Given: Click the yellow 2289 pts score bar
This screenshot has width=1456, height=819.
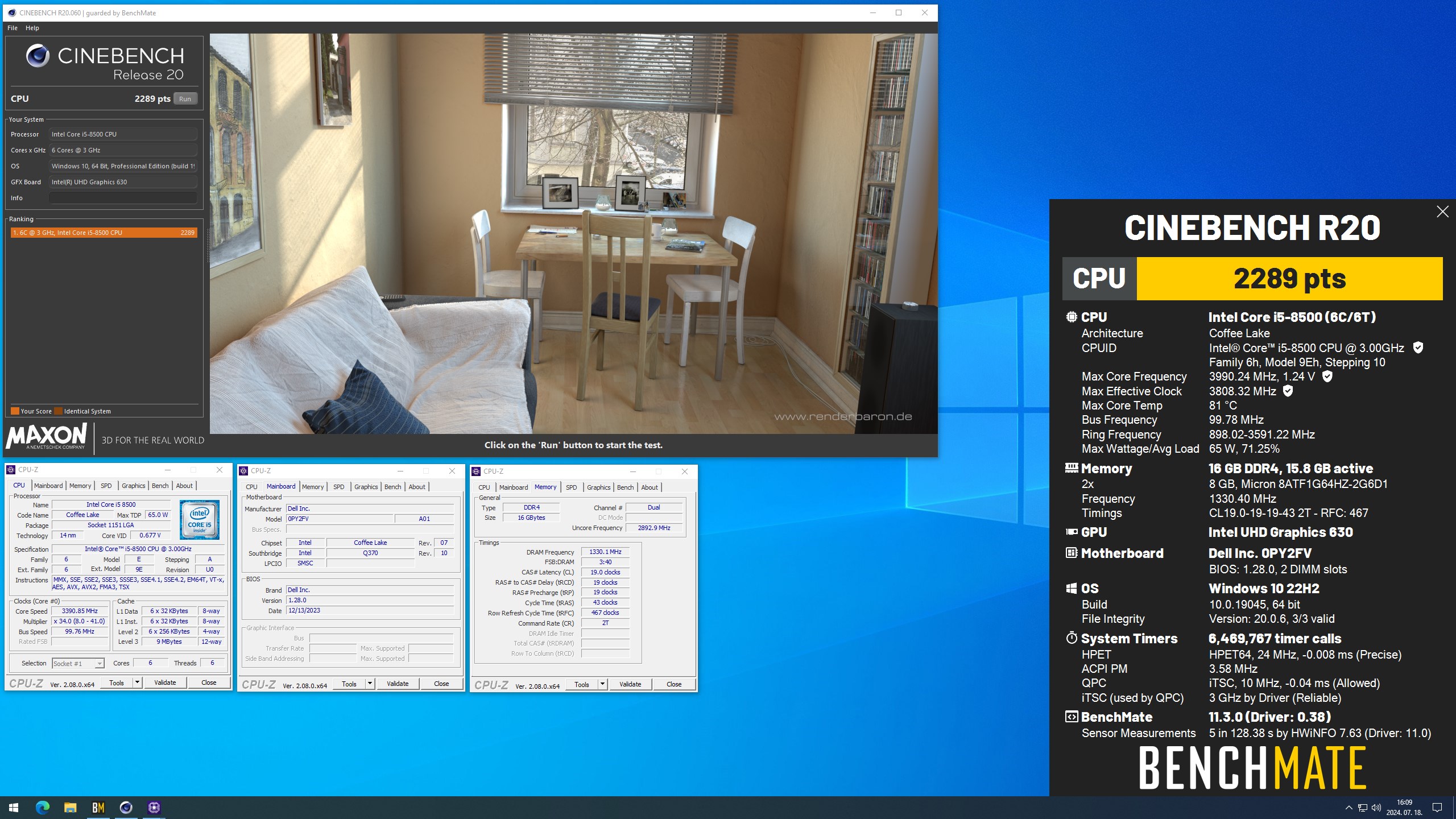Looking at the screenshot, I should point(1289,279).
